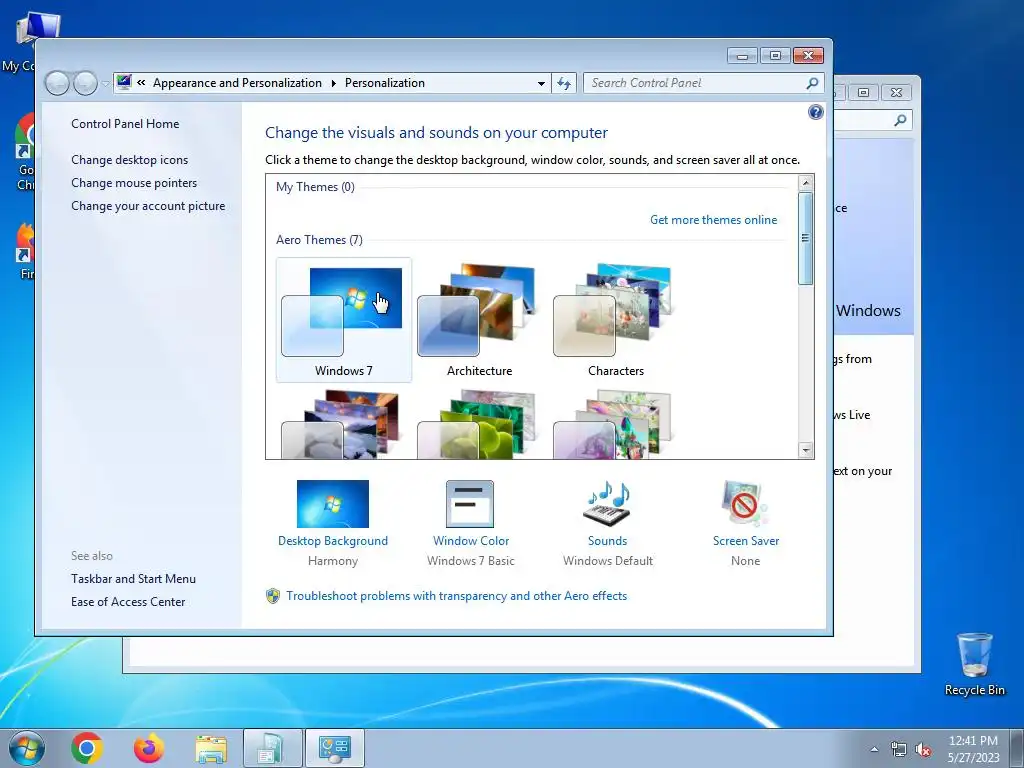Click the Sounds text link
This screenshot has width=1024, height=768.
[x=607, y=541]
